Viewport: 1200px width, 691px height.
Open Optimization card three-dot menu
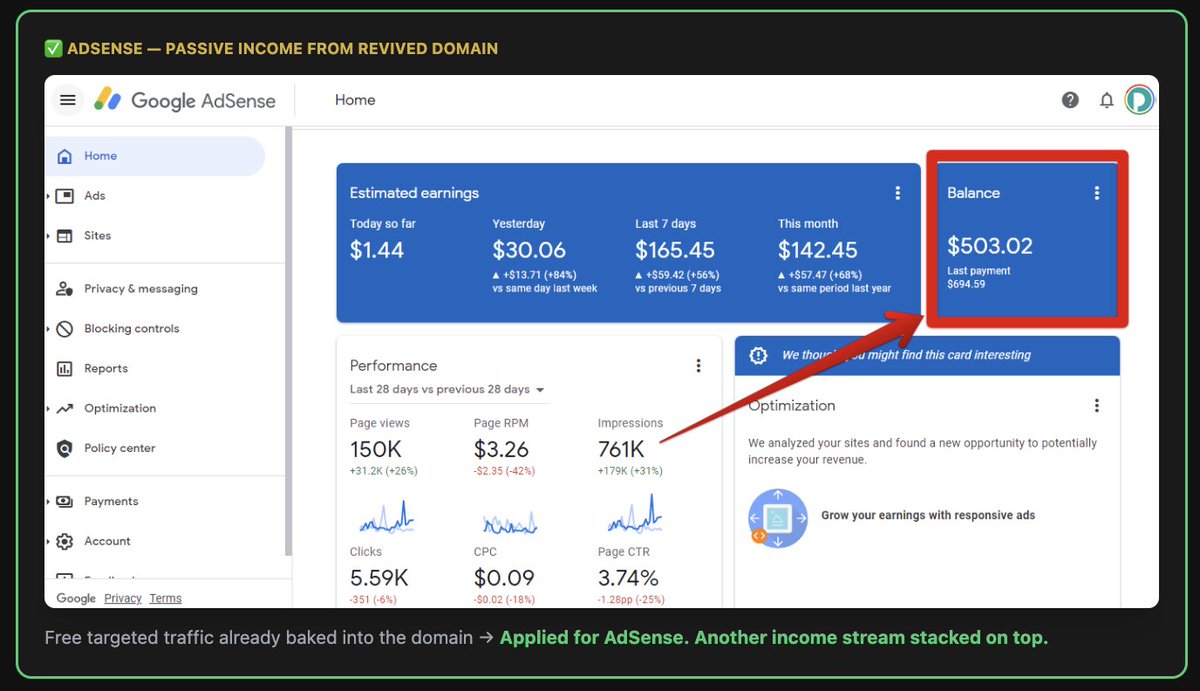(1097, 406)
